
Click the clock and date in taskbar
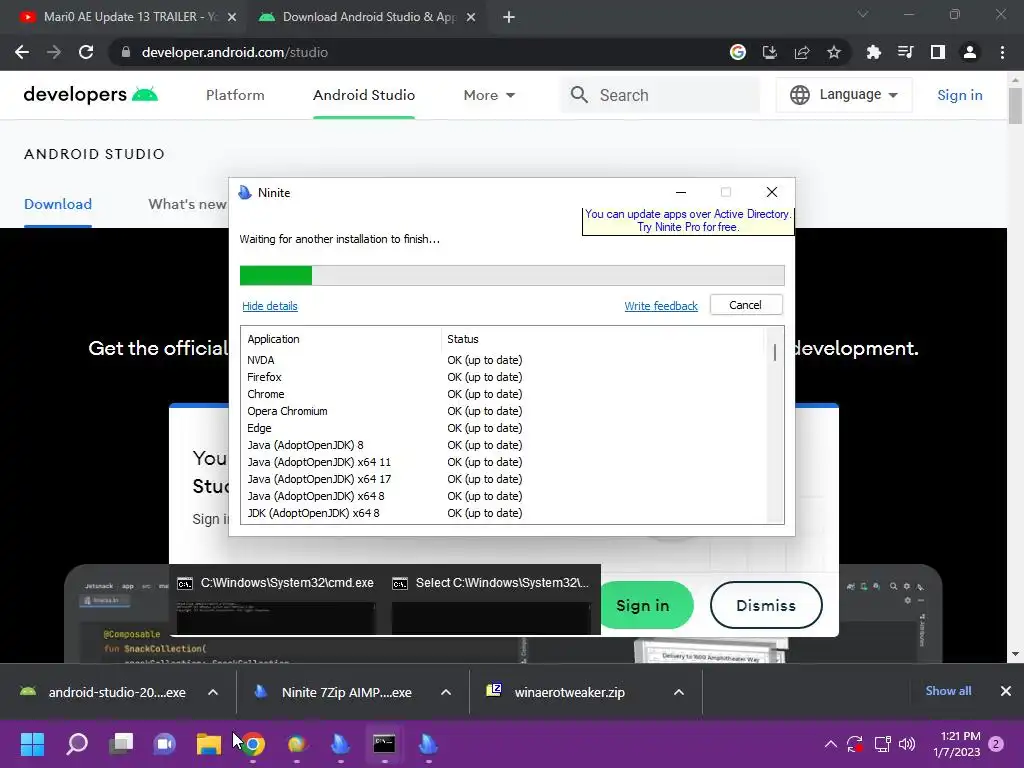(957, 744)
